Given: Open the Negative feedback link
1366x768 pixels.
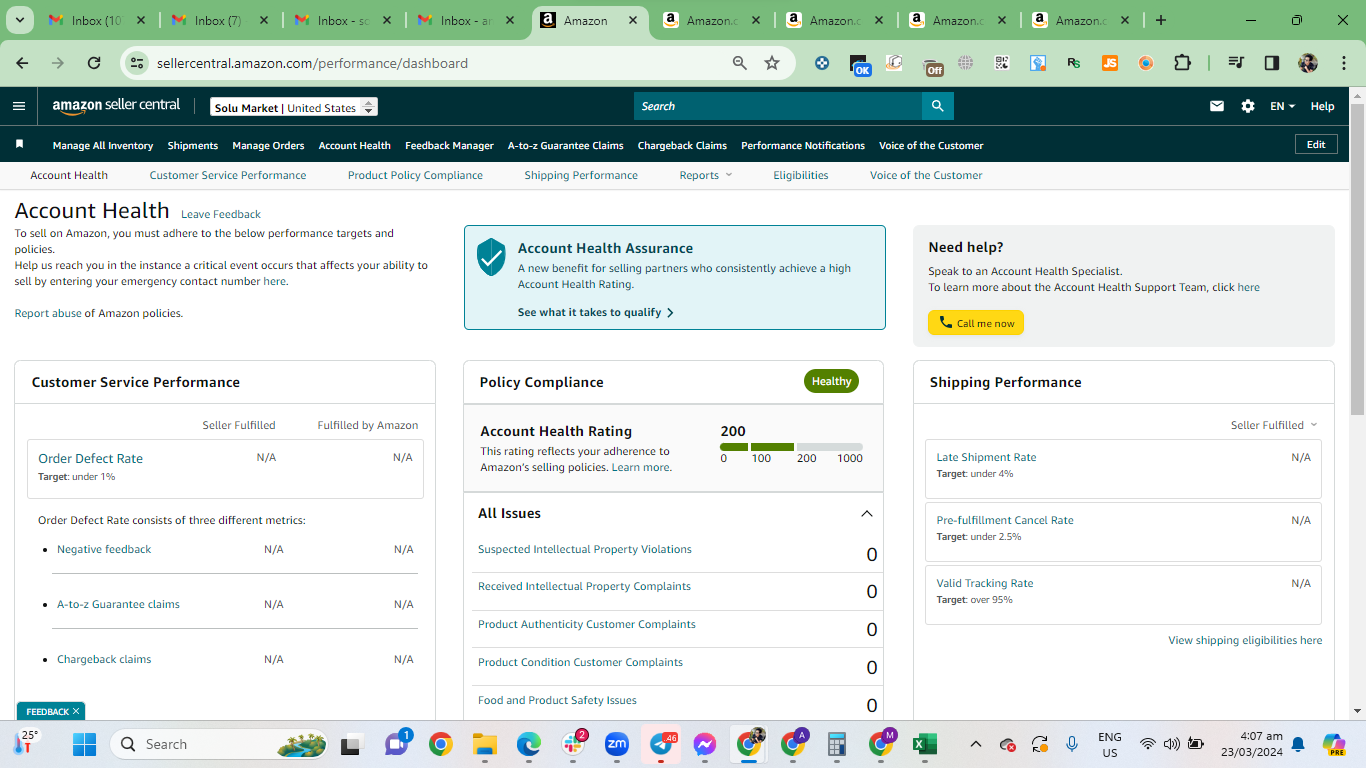Looking at the screenshot, I should point(104,549).
